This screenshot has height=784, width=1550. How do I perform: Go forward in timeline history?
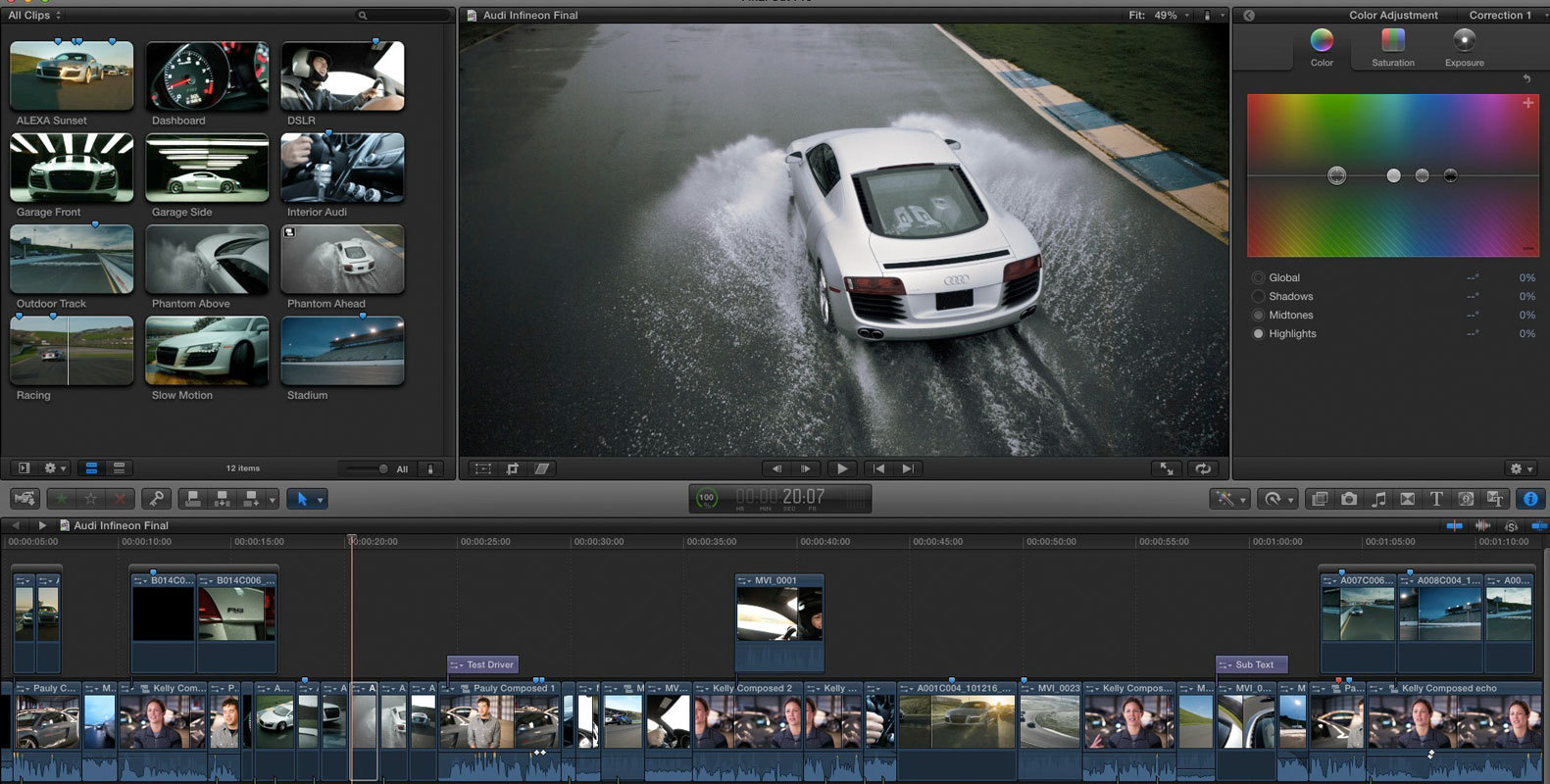click(x=42, y=525)
